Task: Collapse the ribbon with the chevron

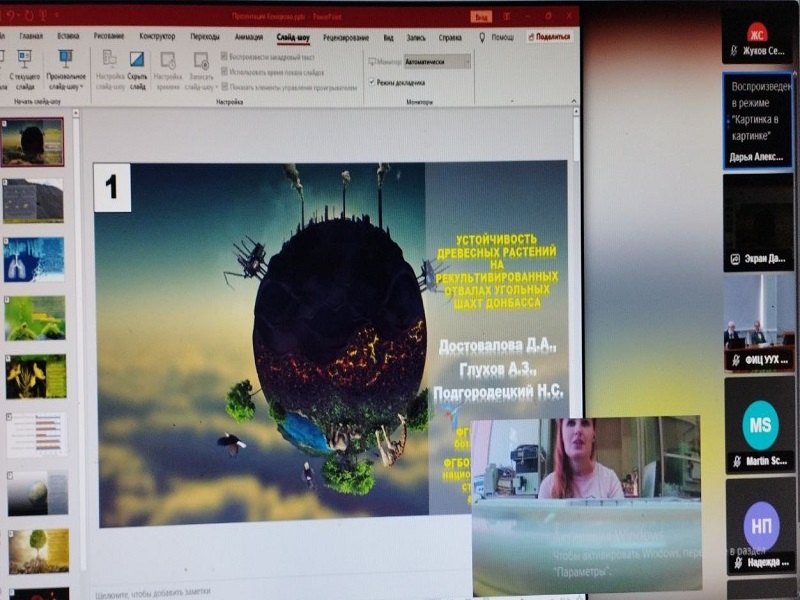Action: (573, 101)
